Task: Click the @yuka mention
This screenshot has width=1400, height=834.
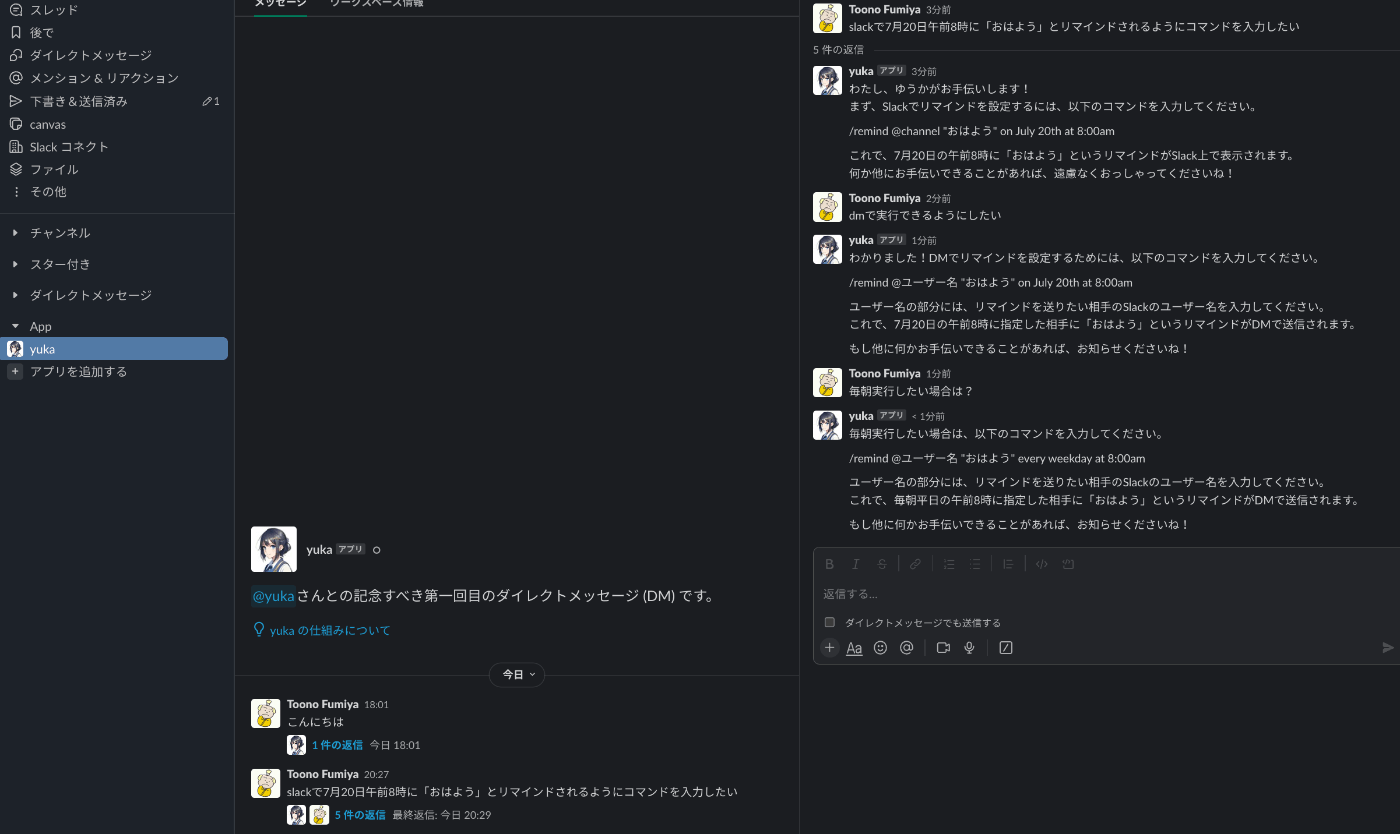Action: [x=273, y=596]
